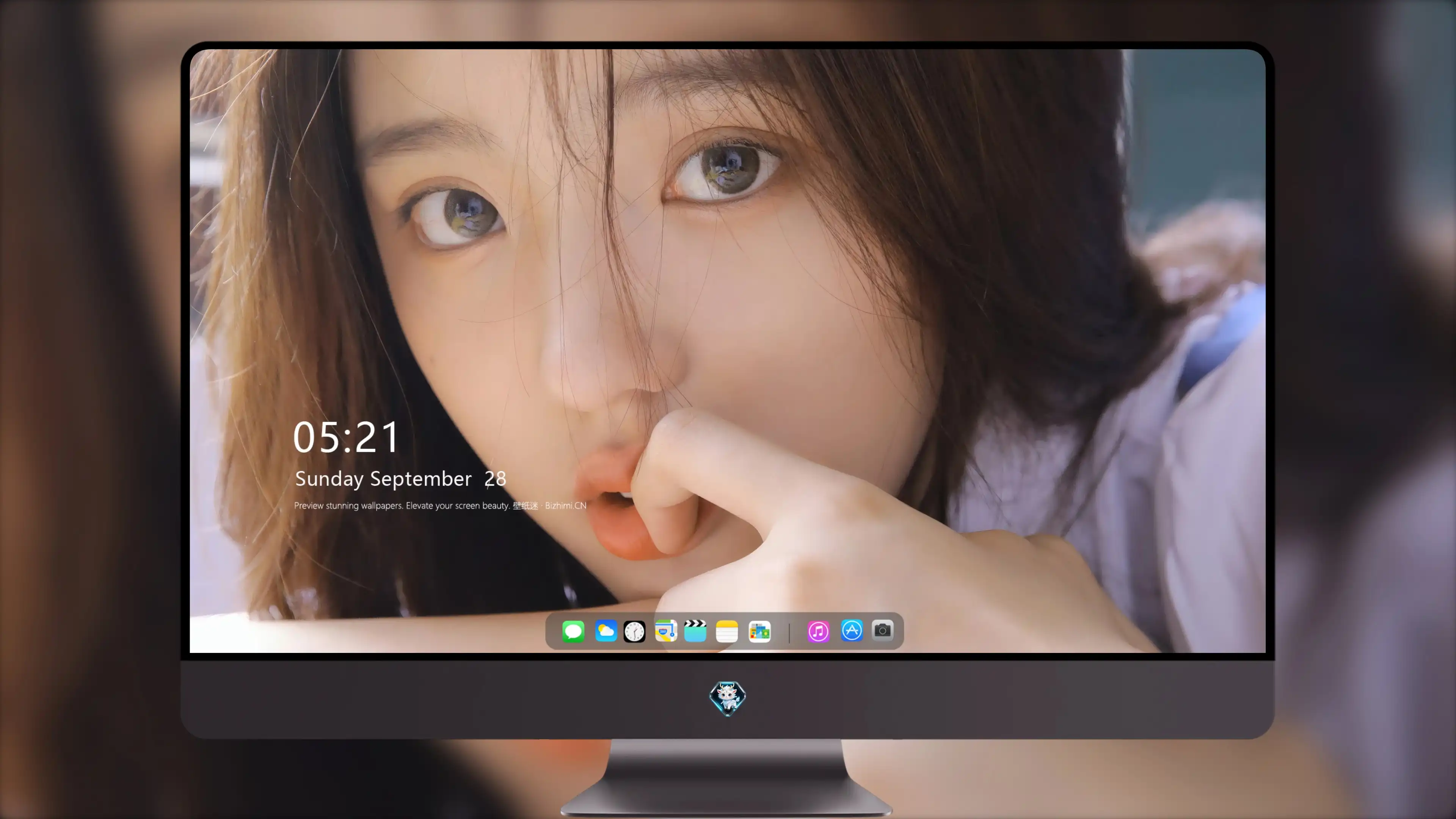1456x819 pixels.
Task: Open the photo collage app icon
Action: (x=759, y=631)
